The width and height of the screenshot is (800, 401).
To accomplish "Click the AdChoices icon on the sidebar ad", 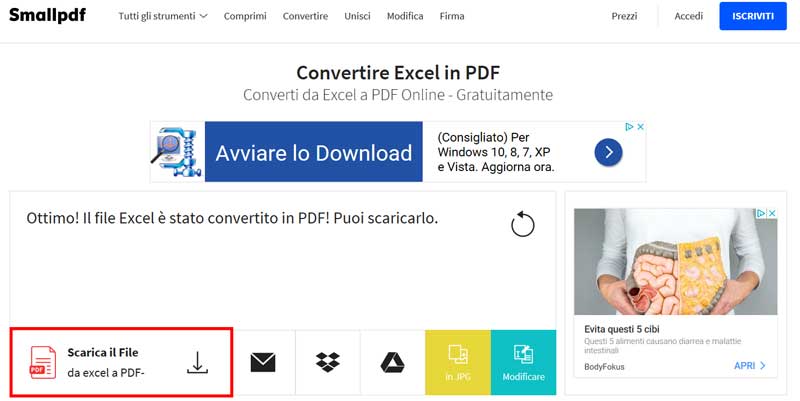I will pyautogui.click(x=762, y=213).
